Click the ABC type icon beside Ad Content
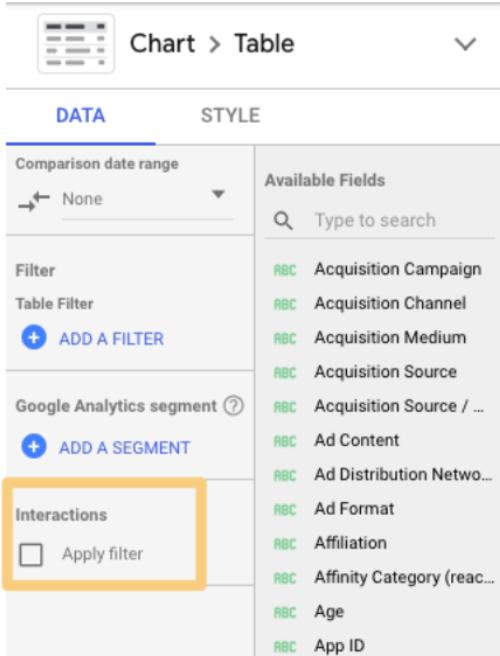This screenshot has height=656, width=500. [x=285, y=442]
